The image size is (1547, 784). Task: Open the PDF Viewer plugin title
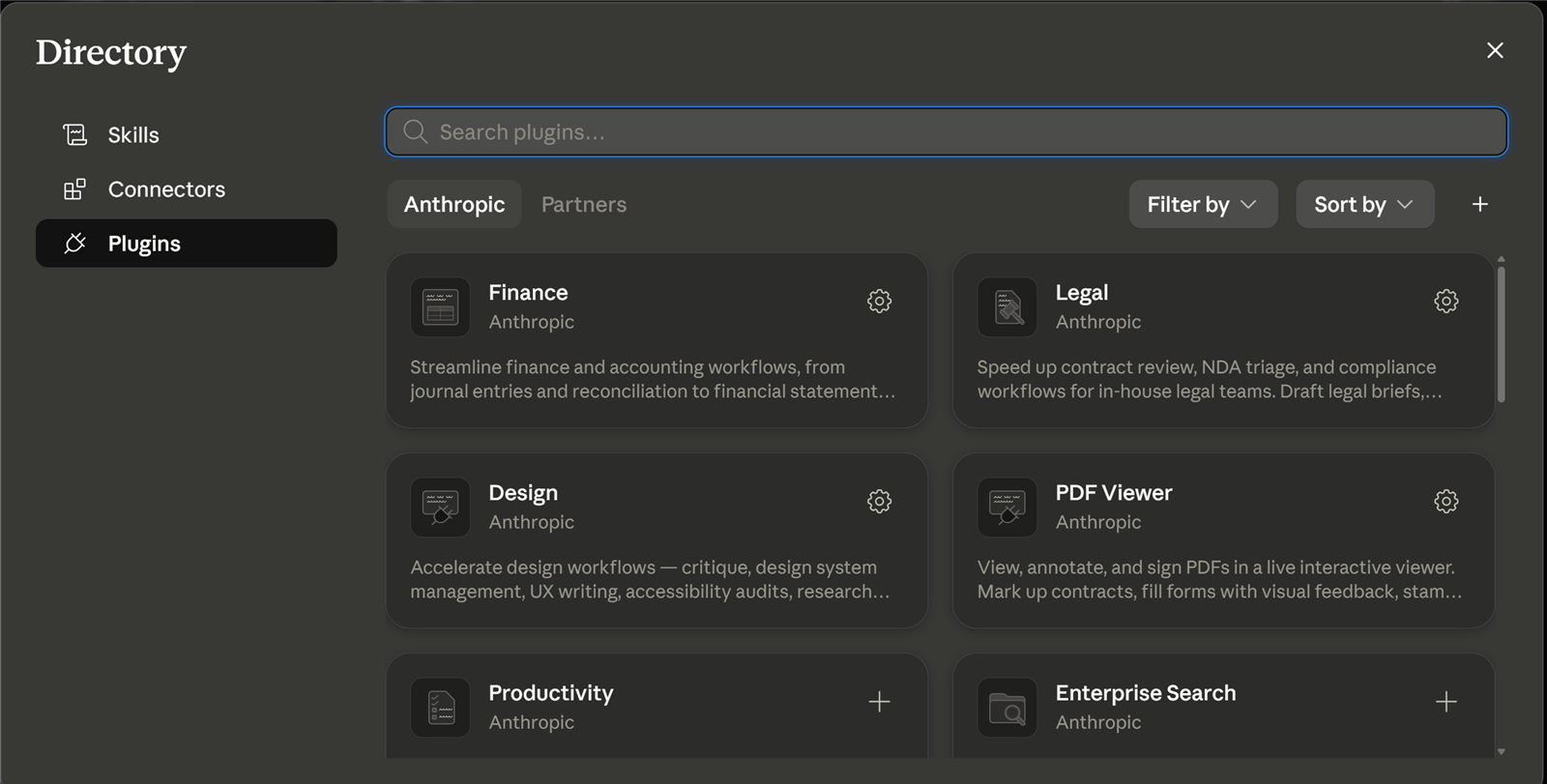pyautogui.click(x=1114, y=493)
